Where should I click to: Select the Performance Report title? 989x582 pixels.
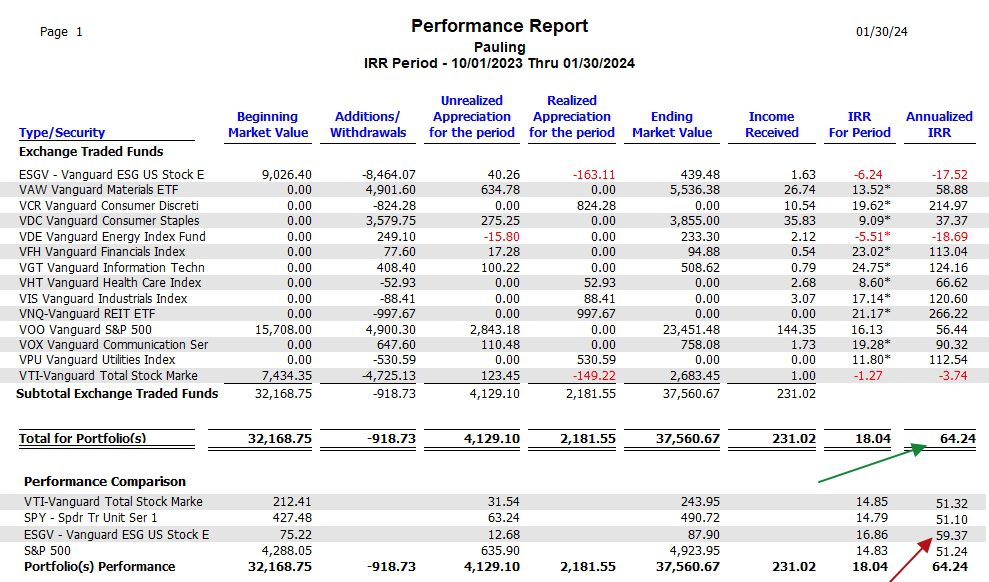coord(499,26)
